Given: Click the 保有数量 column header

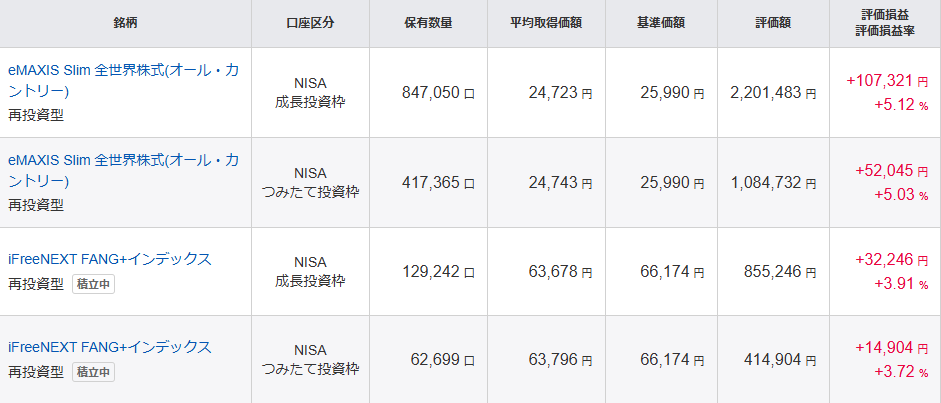Looking at the screenshot, I should tap(428, 23).
